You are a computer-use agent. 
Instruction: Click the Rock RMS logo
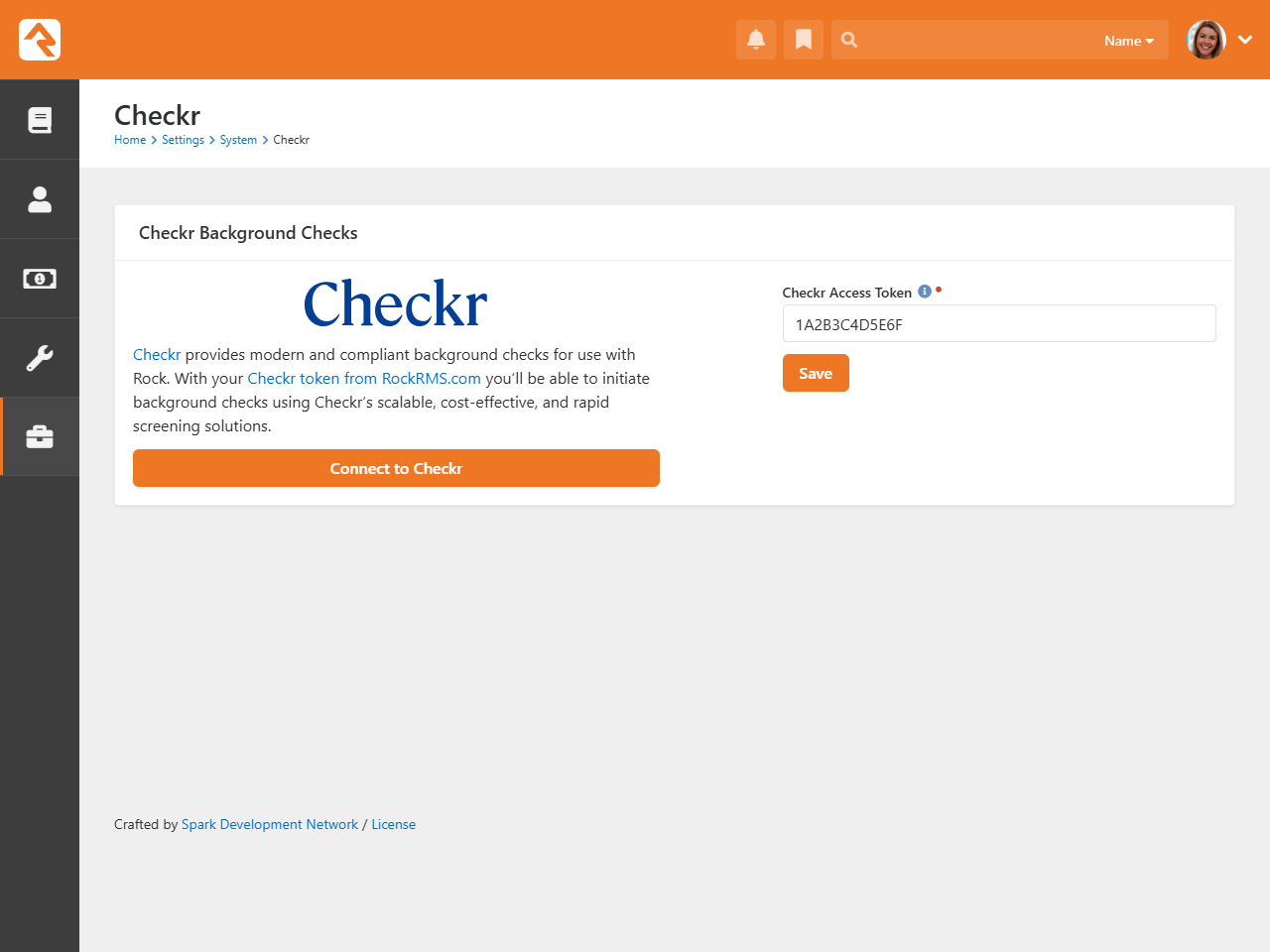click(40, 40)
